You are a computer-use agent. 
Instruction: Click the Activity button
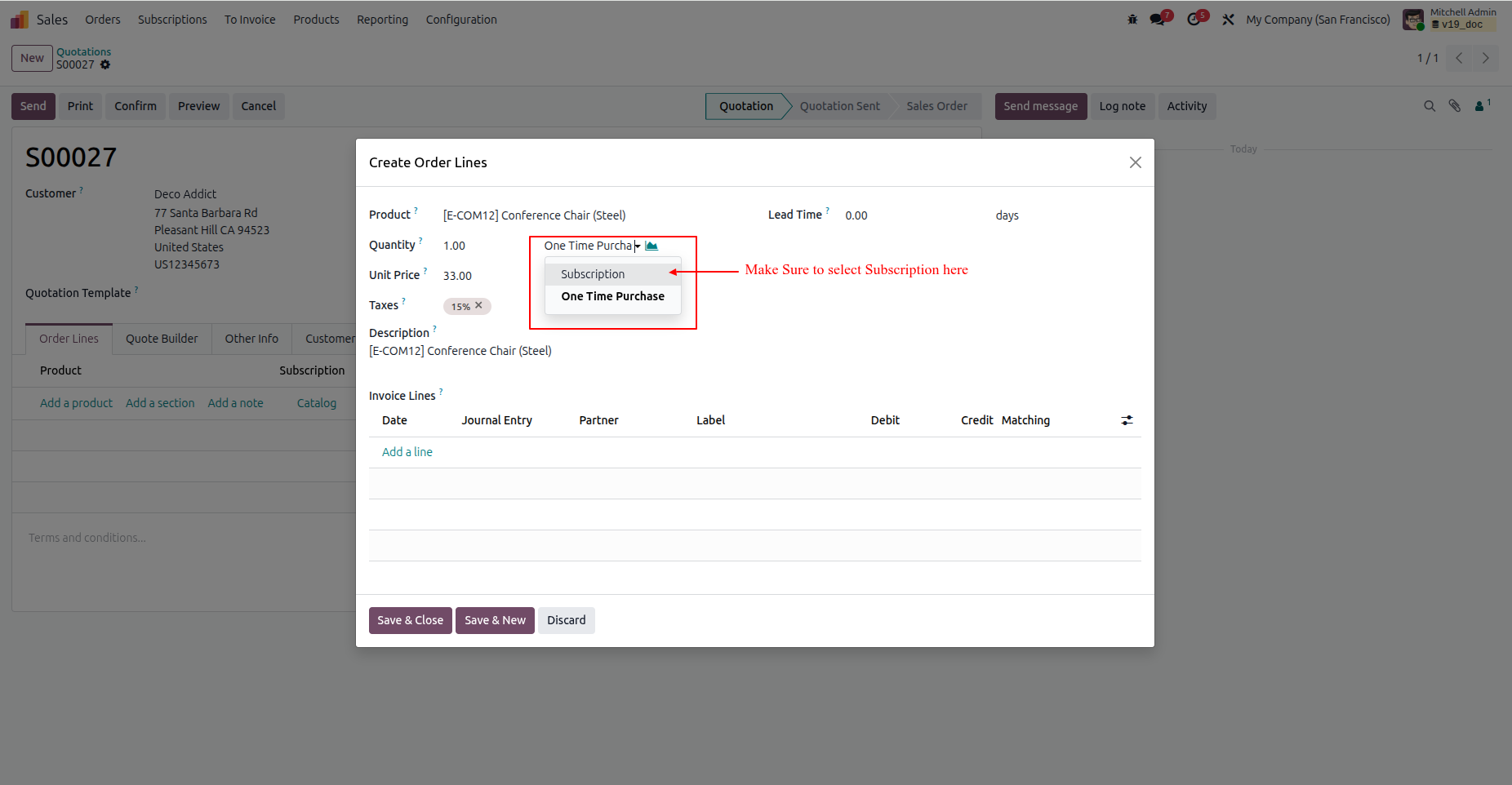1187,106
